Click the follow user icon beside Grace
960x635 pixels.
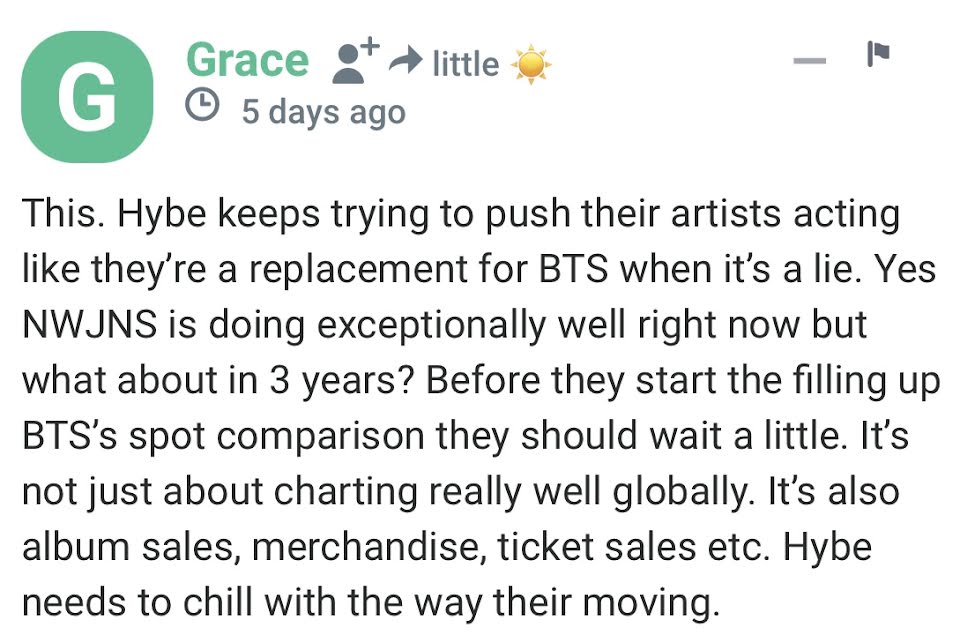(x=356, y=60)
